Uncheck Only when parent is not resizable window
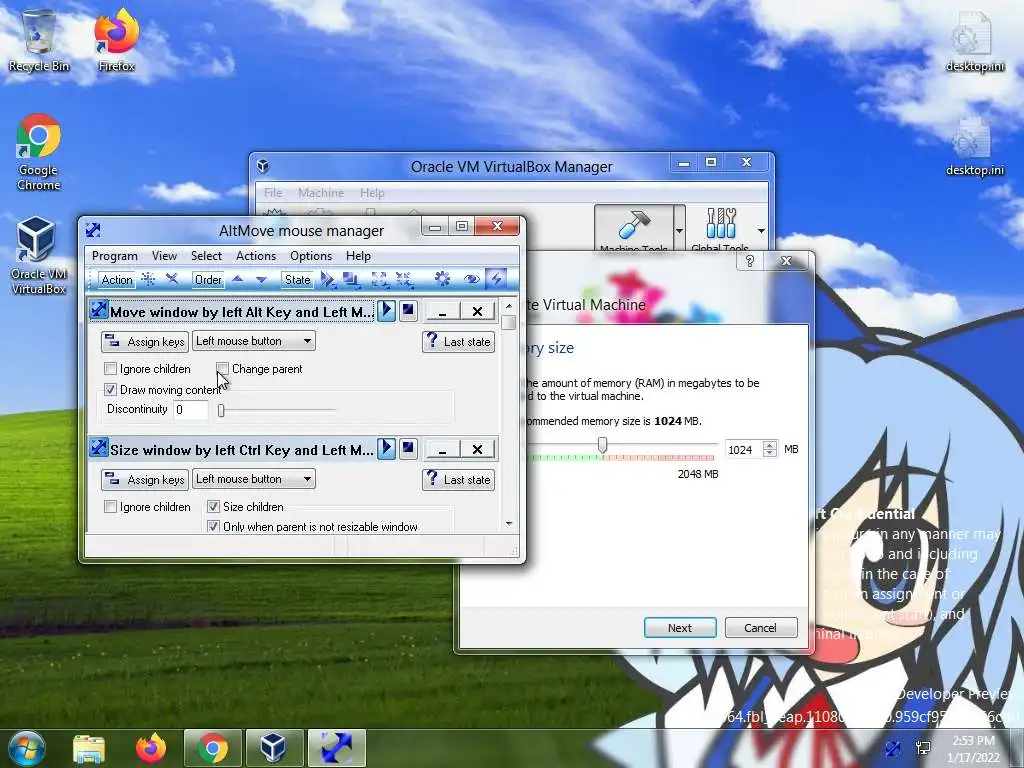 pos(213,526)
